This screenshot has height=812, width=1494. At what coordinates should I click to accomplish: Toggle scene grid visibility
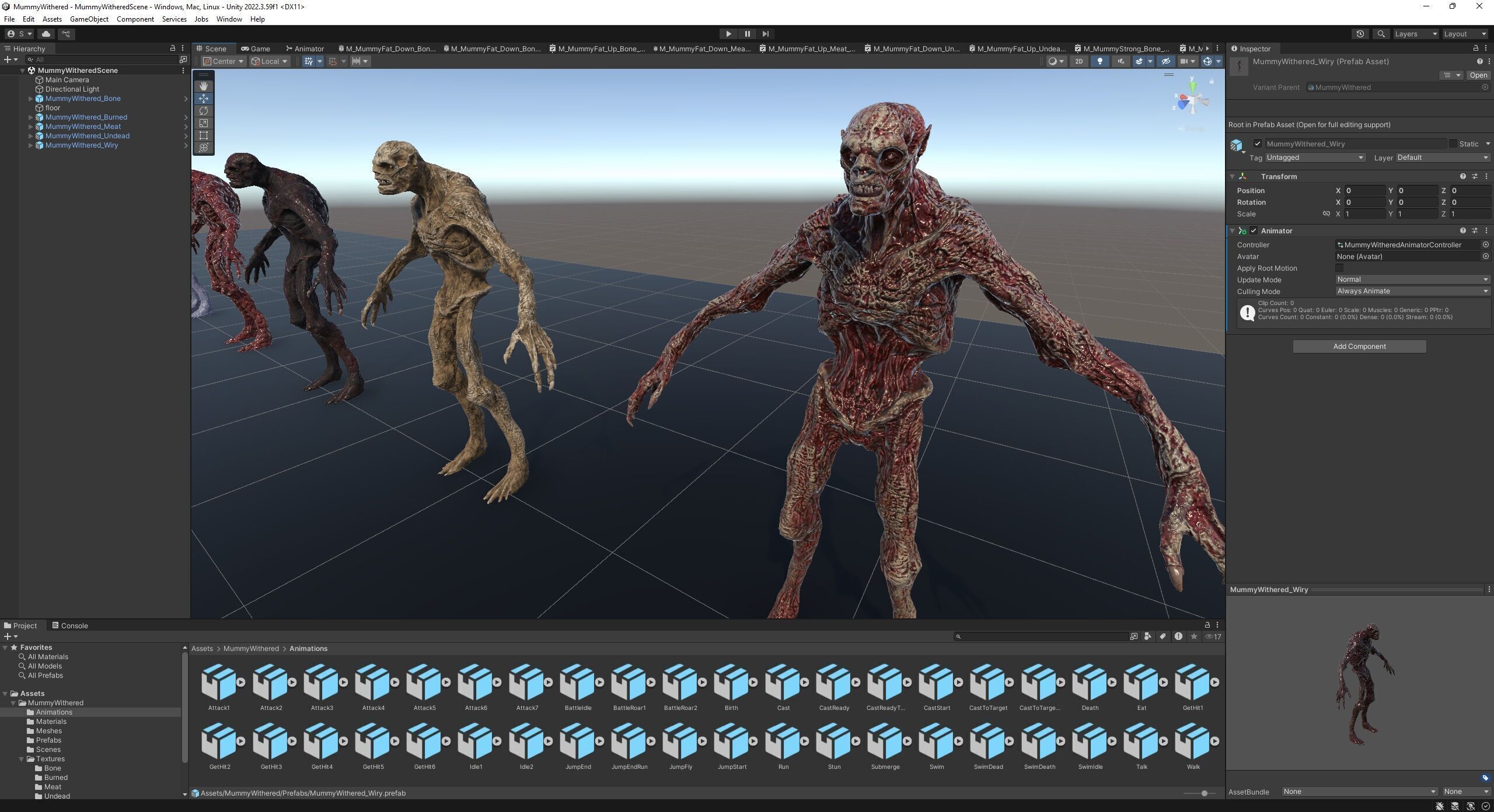(x=309, y=61)
